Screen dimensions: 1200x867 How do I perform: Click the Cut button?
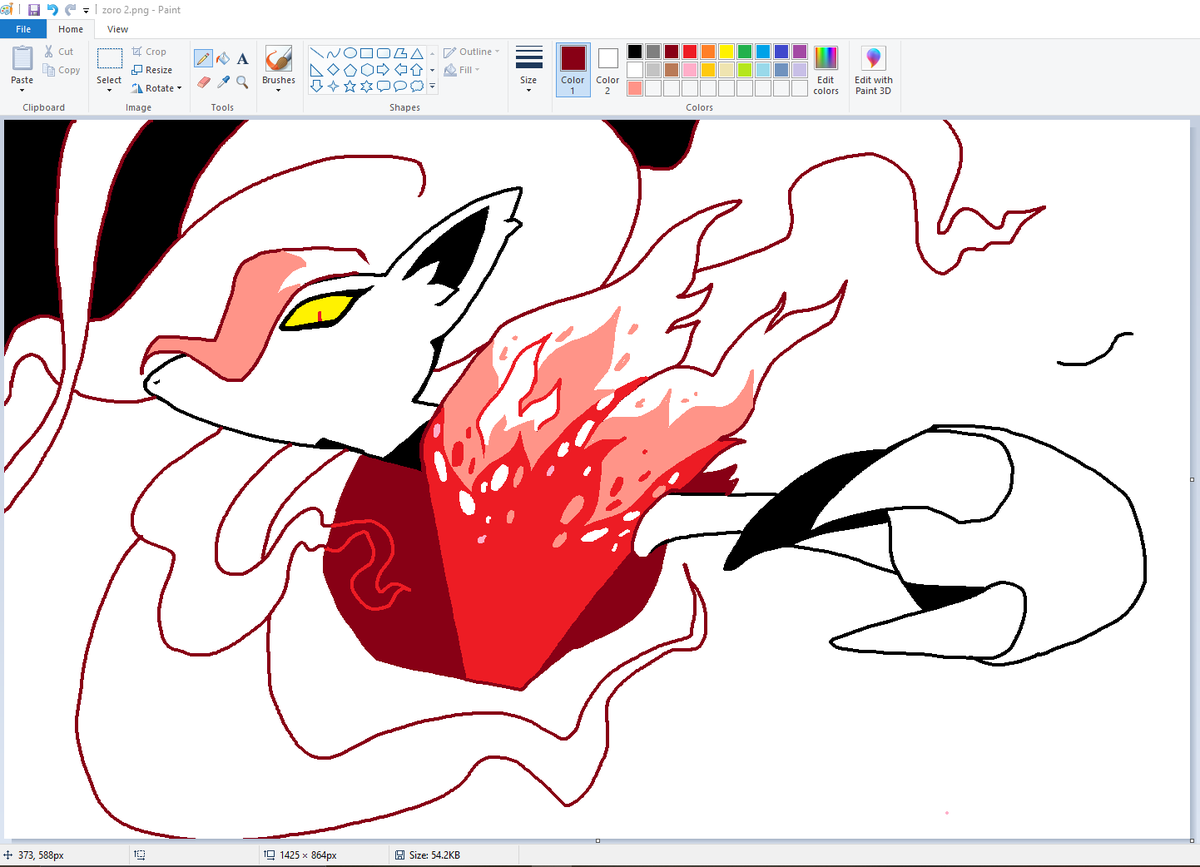(58, 52)
